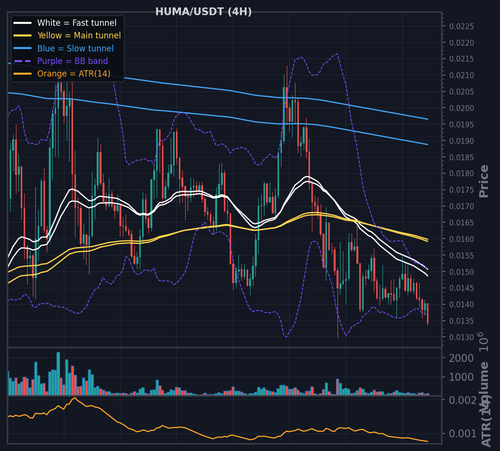This screenshot has height=451, width=500.
Task: Click the 0.0165 price axis label
Action: point(462,223)
